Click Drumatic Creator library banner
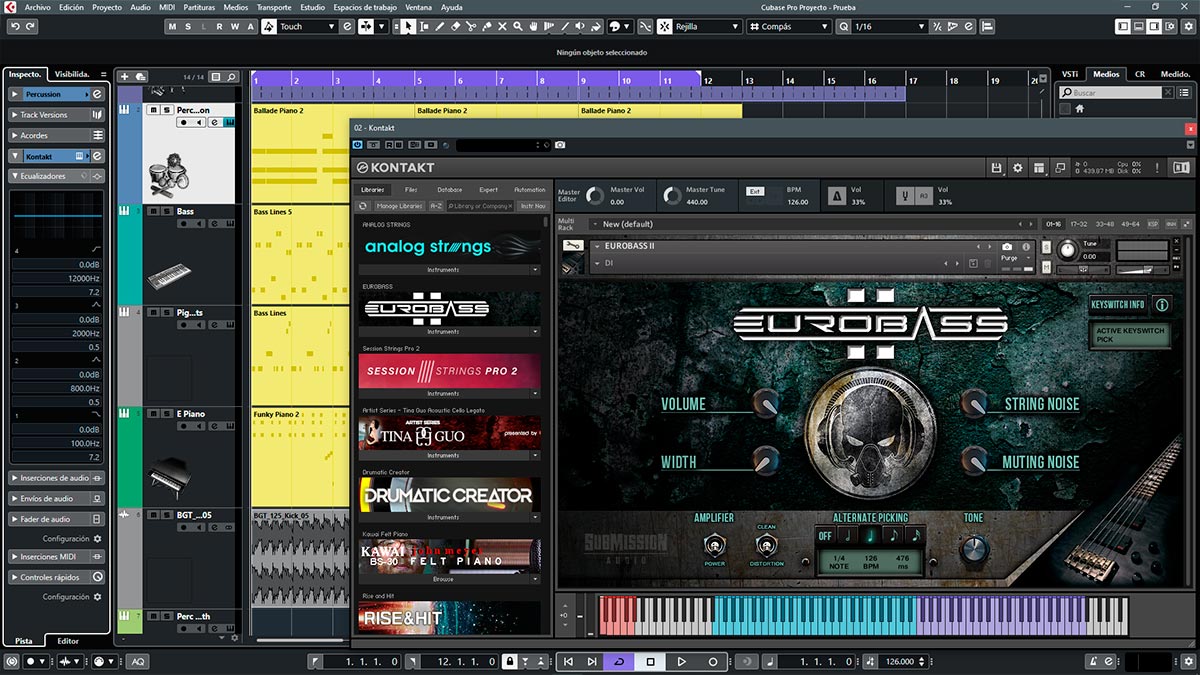The image size is (1200, 675). [449, 494]
